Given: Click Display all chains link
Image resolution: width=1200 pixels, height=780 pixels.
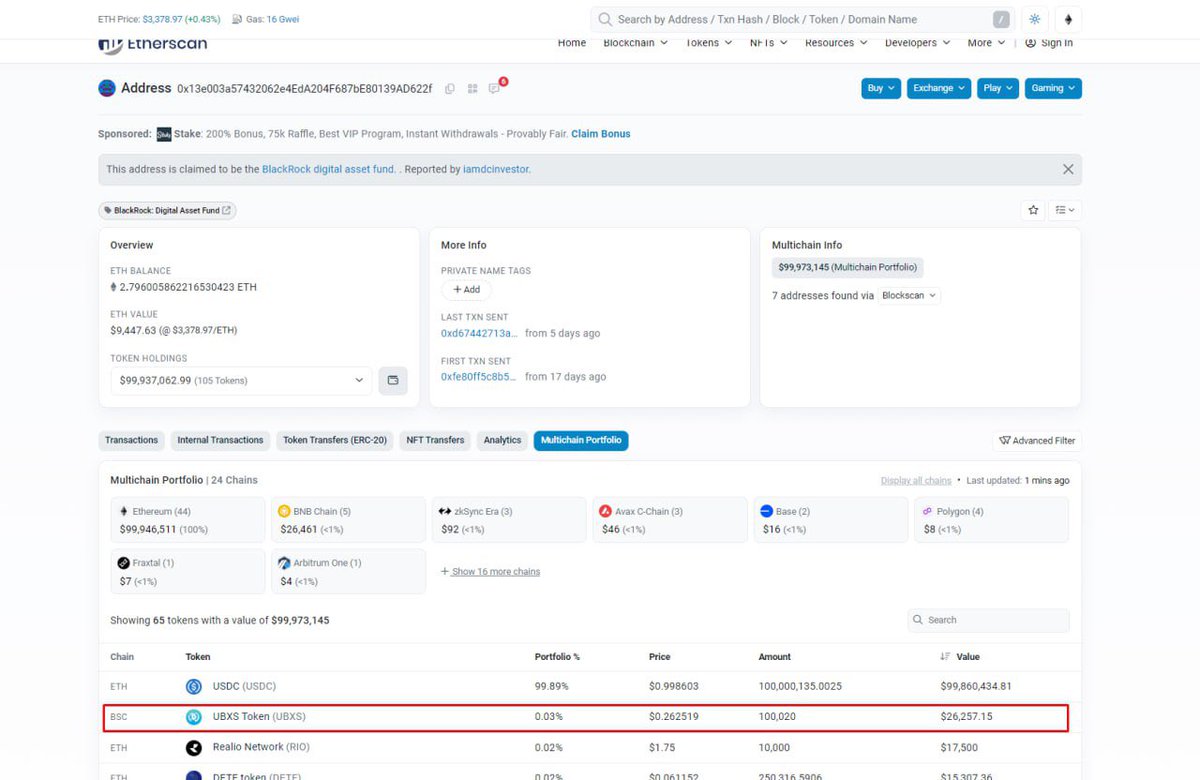Looking at the screenshot, I should [x=916, y=481].
